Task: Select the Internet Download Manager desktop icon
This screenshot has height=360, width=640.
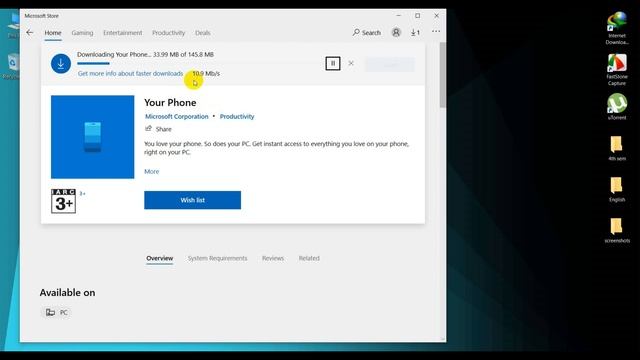Action: (617, 28)
